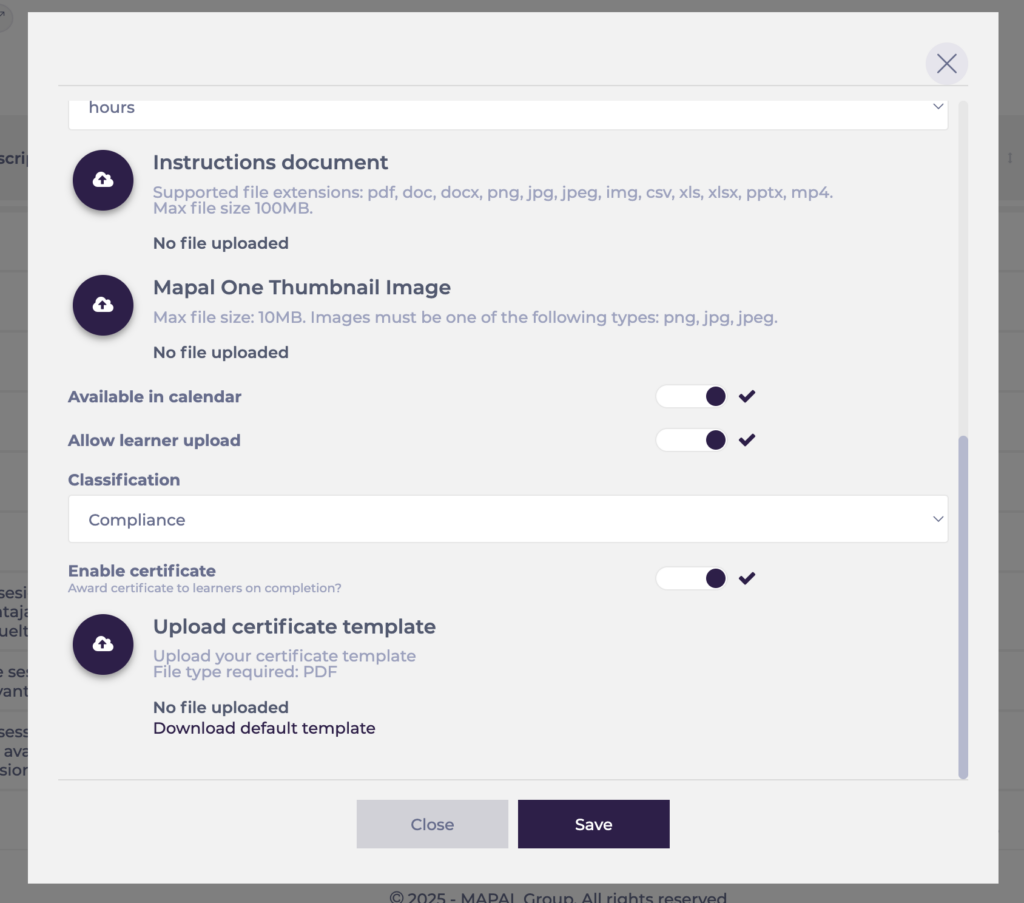Click the Mapal One Thumbnail Image upload icon
Screen dimensions: 1024x903
pos(103,305)
